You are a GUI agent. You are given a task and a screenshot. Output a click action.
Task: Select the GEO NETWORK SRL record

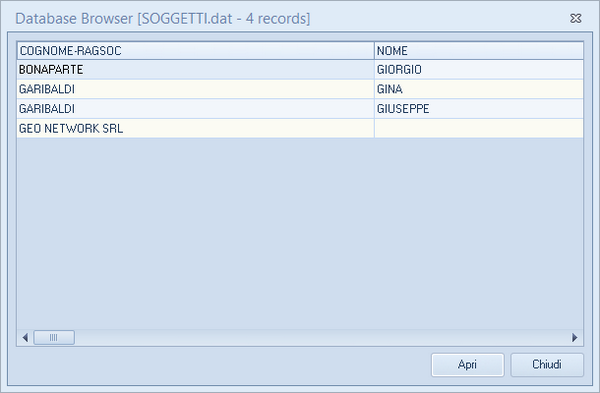(x=300, y=128)
